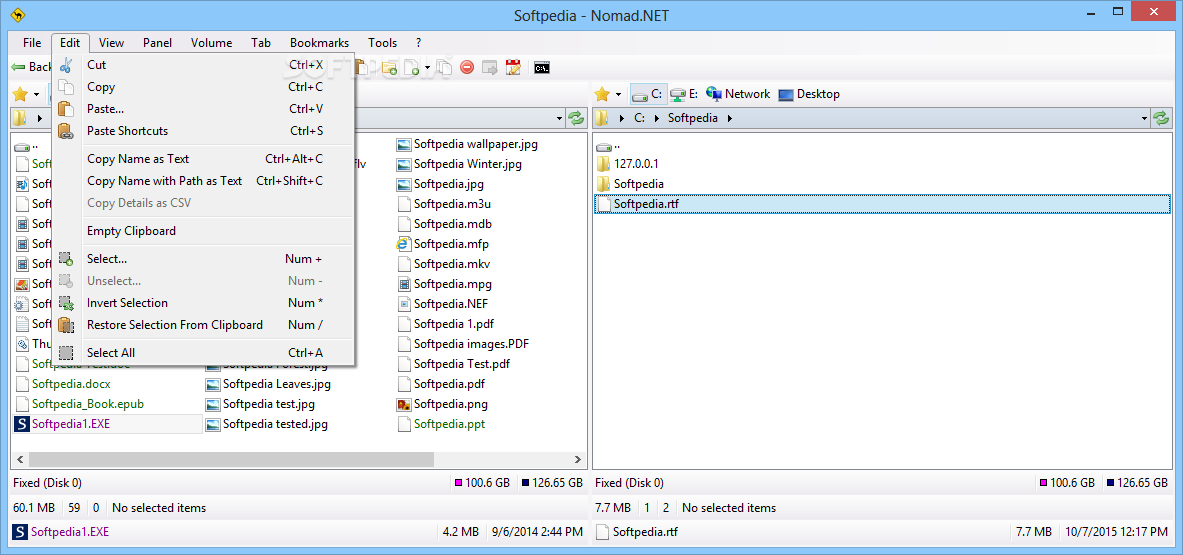The height and width of the screenshot is (555, 1183).
Task: Open the command prompt toolbar icon
Action: [x=541, y=68]
